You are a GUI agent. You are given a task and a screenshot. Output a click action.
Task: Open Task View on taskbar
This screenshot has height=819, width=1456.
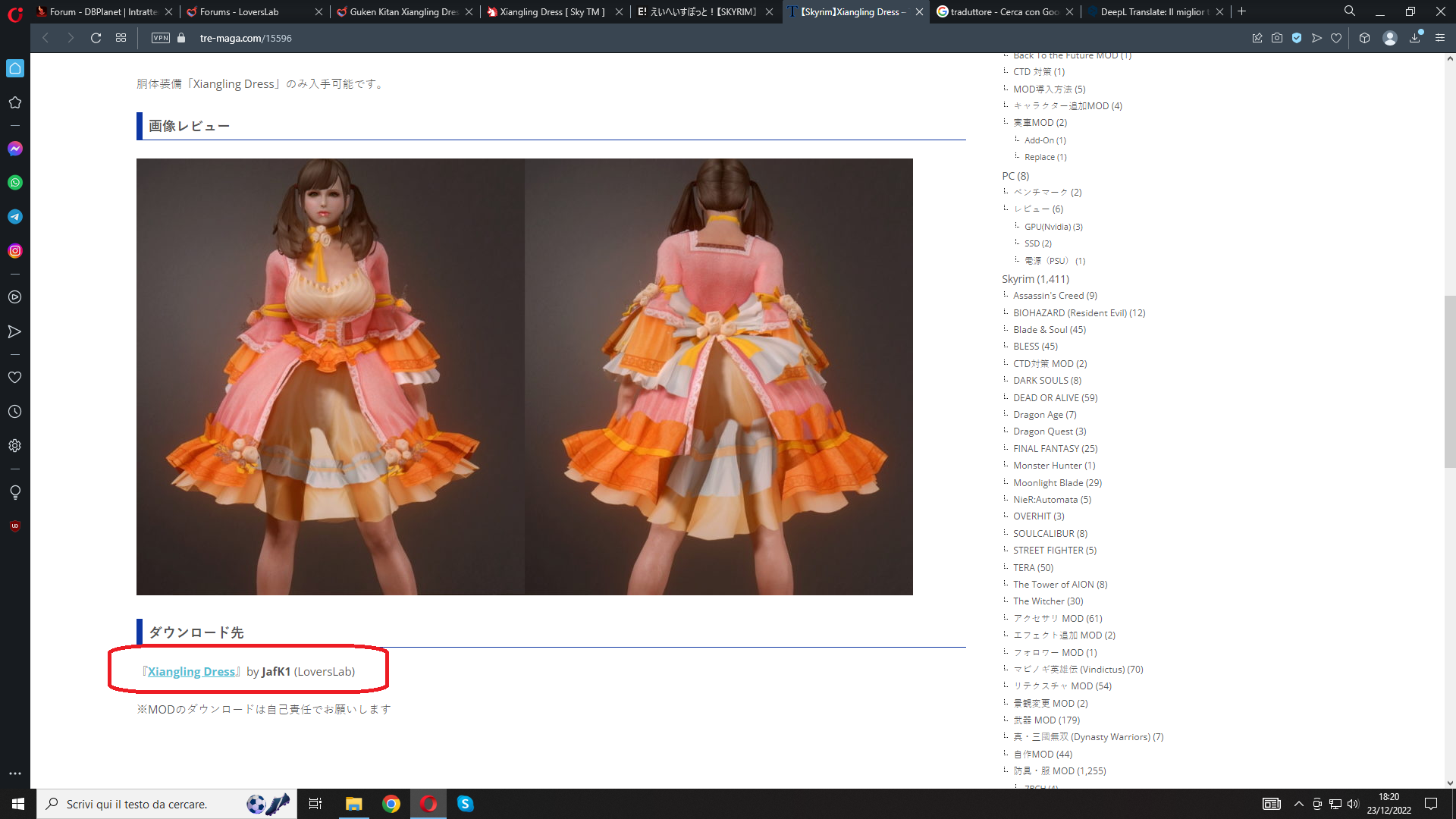click(315, 804)
